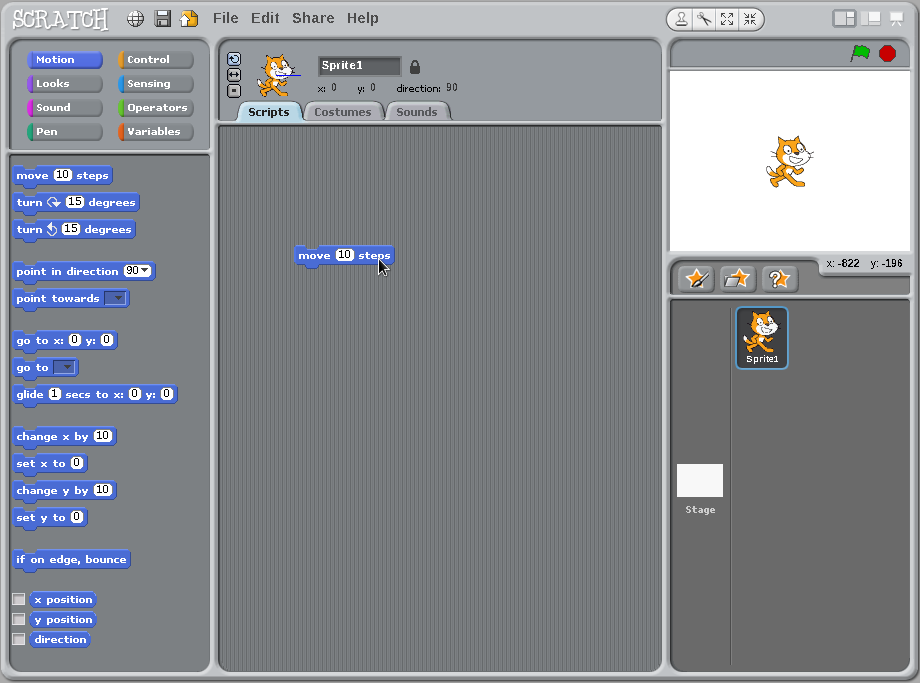This screenshot has height=683, width=920.
Task: Click glide 1 secs block
Action: [x=95, y=394]
